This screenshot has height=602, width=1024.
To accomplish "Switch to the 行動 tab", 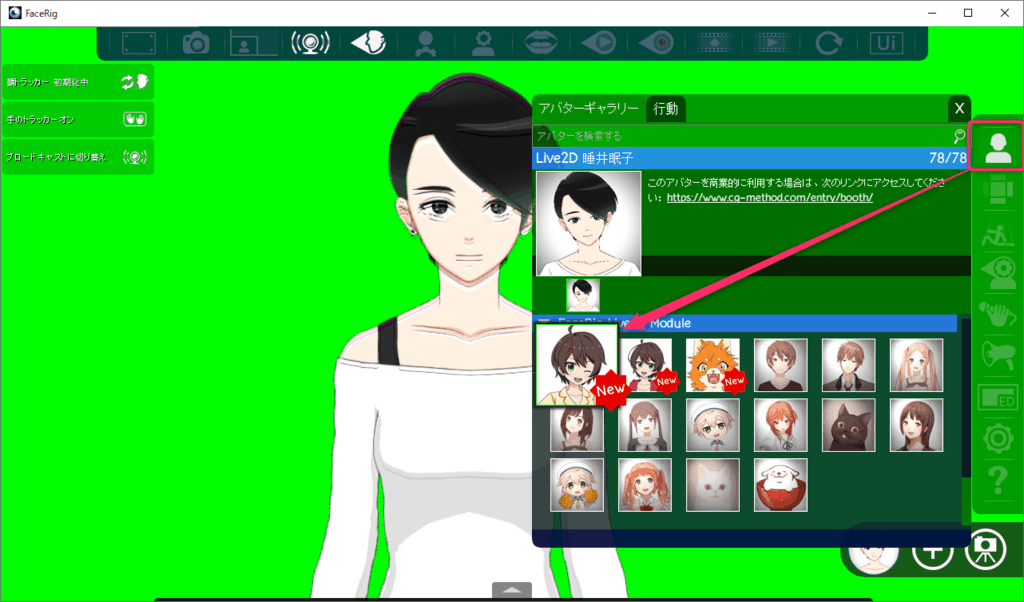I will [x=665, y=109].
